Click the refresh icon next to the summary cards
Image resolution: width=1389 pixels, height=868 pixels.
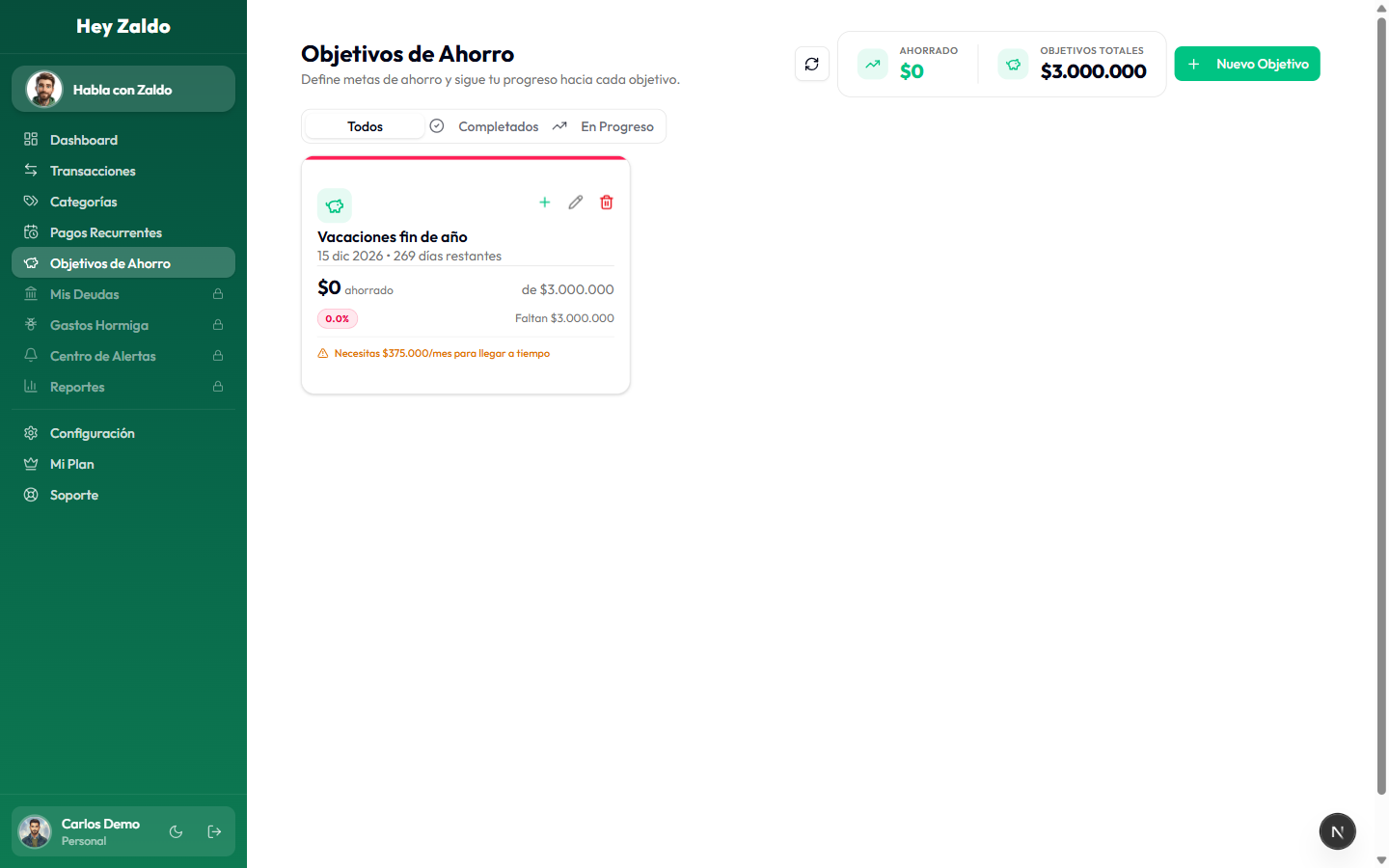click(811, 63)
